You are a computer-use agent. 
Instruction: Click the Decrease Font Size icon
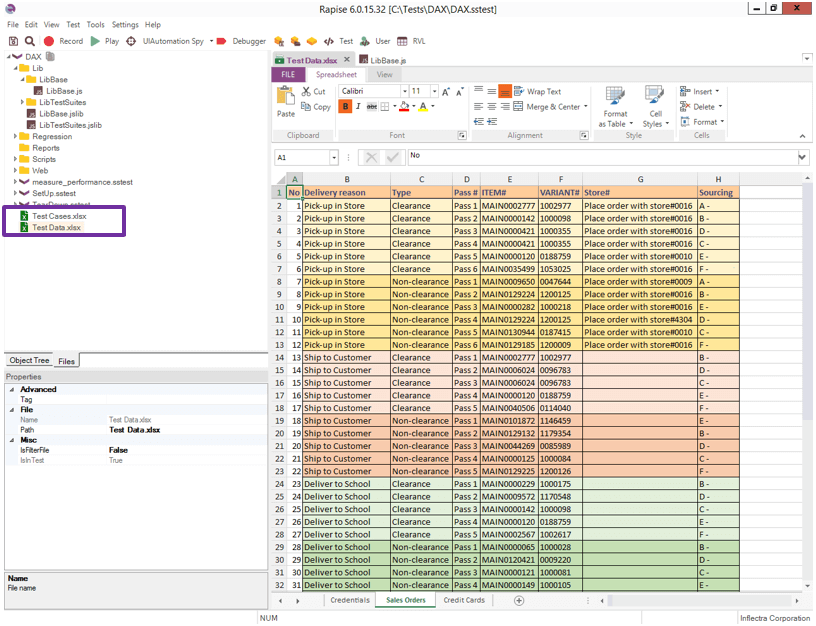coord(460,92)
